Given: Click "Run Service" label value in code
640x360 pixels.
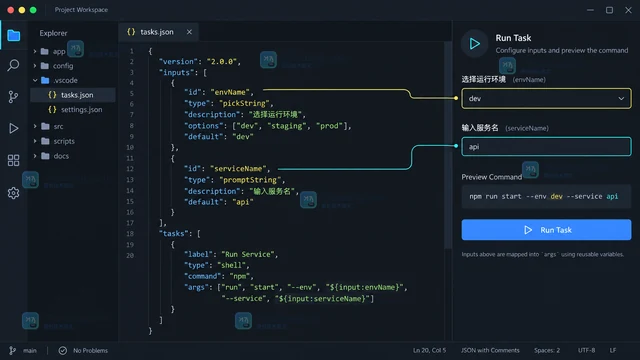Looking at the screenshot, I should (x=249, y=254).
